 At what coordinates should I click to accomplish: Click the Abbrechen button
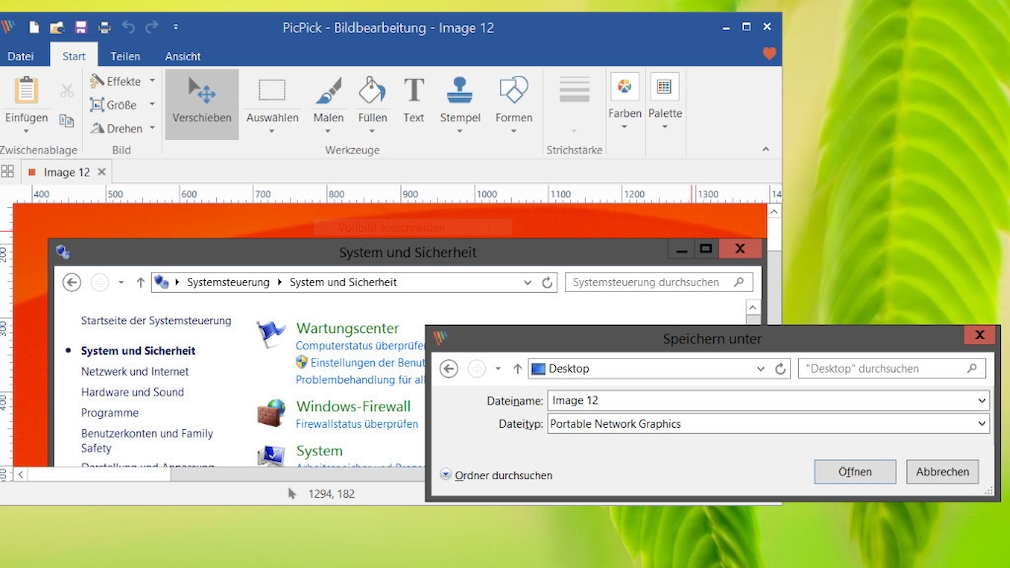tap(942, 472)
